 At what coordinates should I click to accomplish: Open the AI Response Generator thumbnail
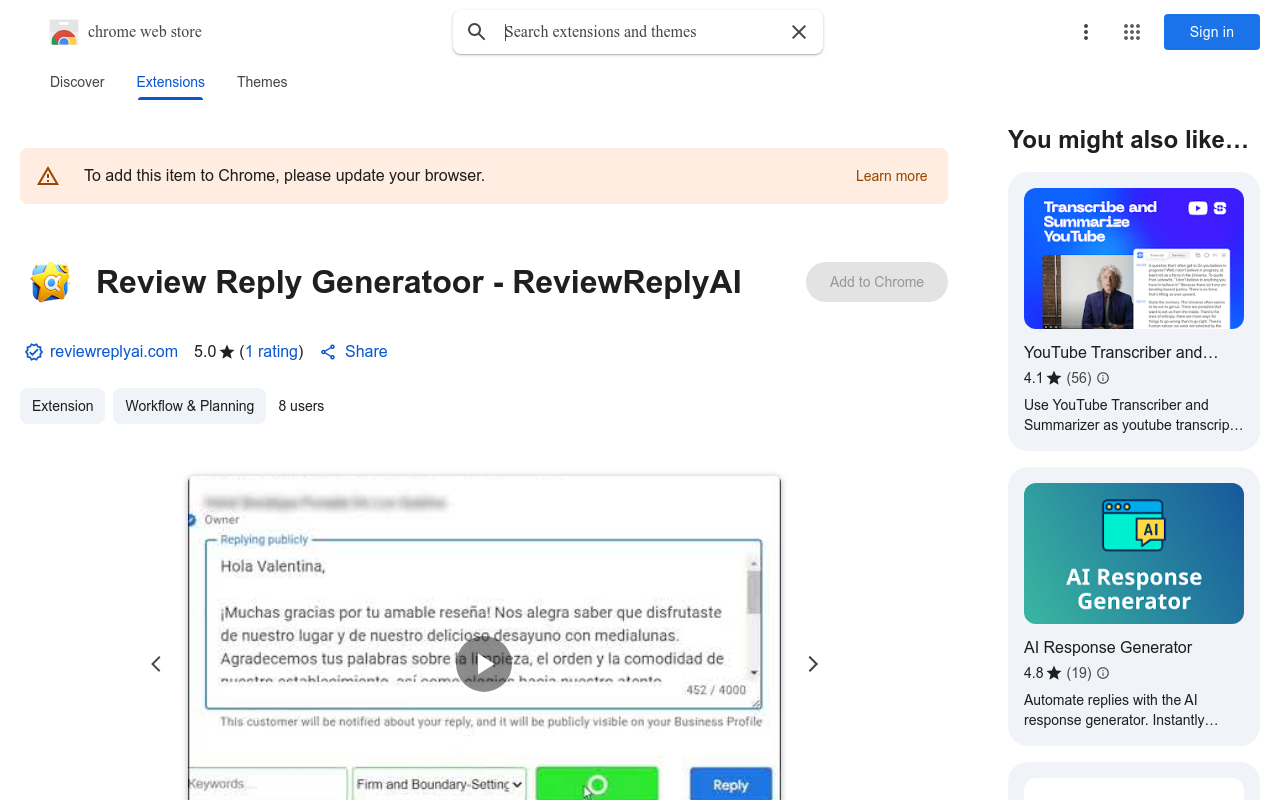[x=1134, y=554]
